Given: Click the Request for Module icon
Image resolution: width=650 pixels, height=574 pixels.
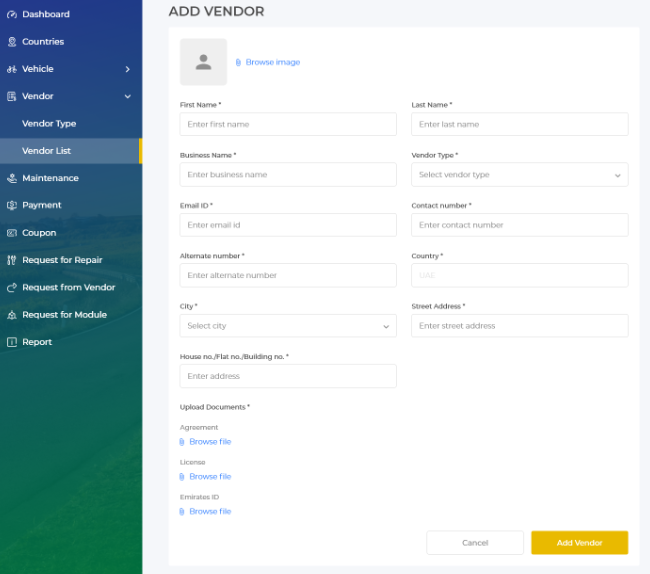Looking at the screenshot, I should coord(12,315).
